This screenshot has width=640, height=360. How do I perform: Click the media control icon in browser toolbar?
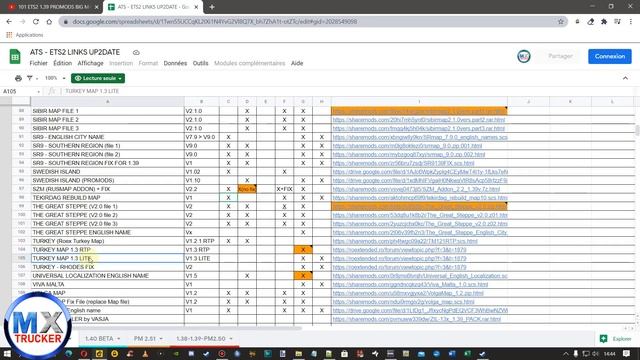pyautogui.click(x=618, y=22)
